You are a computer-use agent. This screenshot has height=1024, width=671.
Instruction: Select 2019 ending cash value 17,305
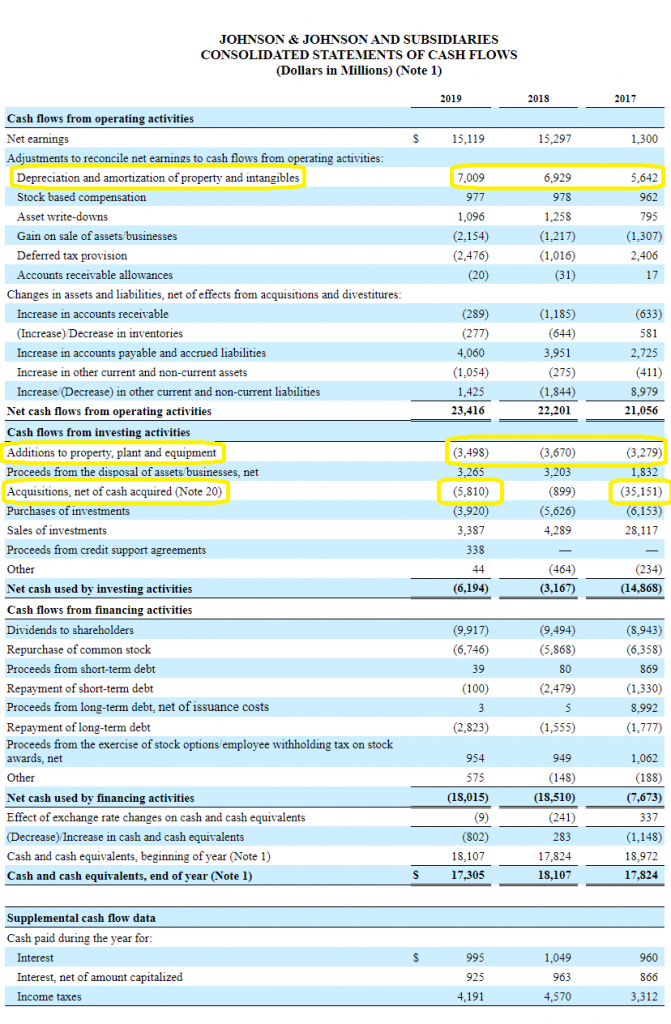pos(468,875)
